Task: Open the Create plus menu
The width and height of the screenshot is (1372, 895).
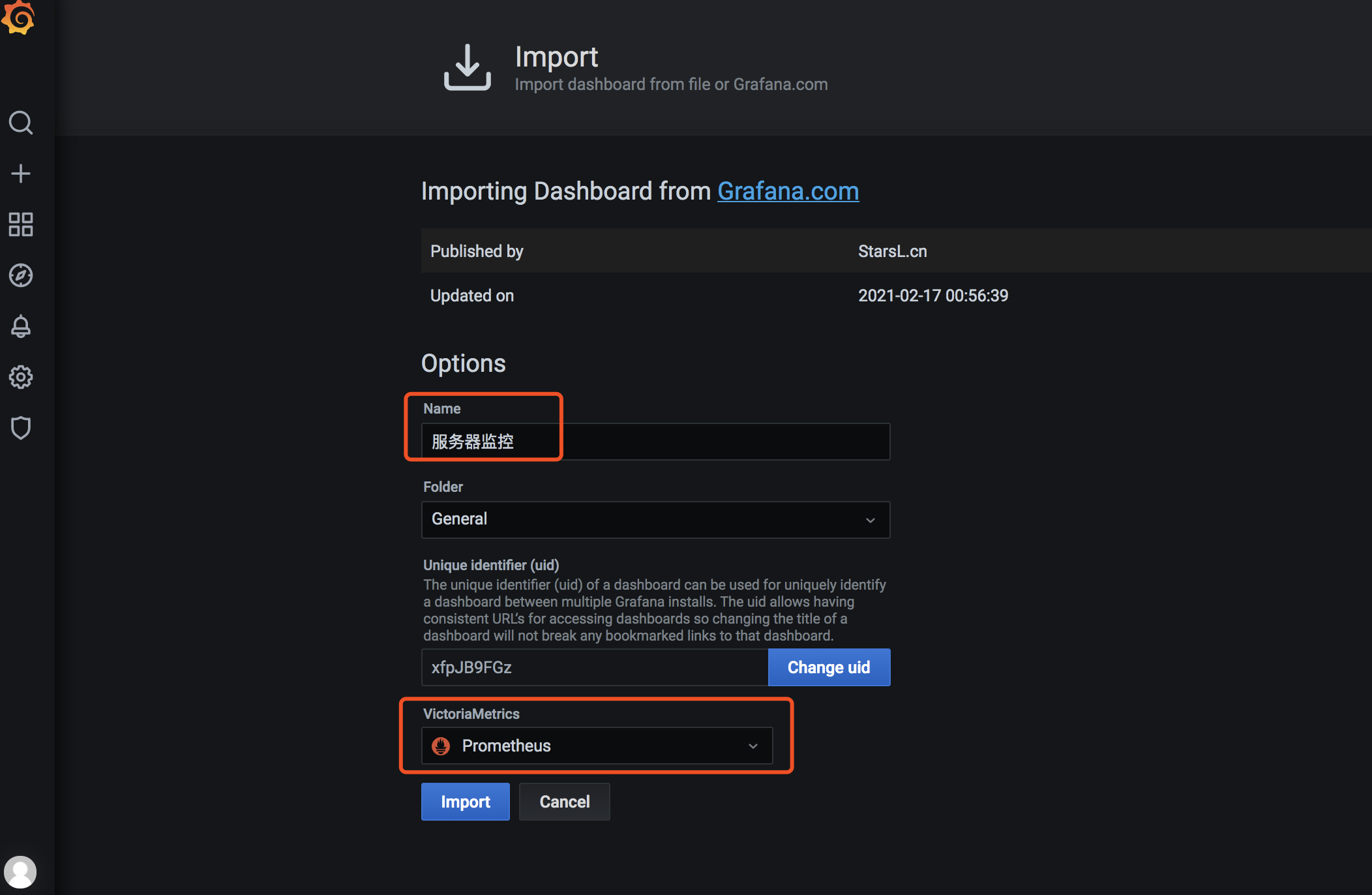Action: coord(21,174)
